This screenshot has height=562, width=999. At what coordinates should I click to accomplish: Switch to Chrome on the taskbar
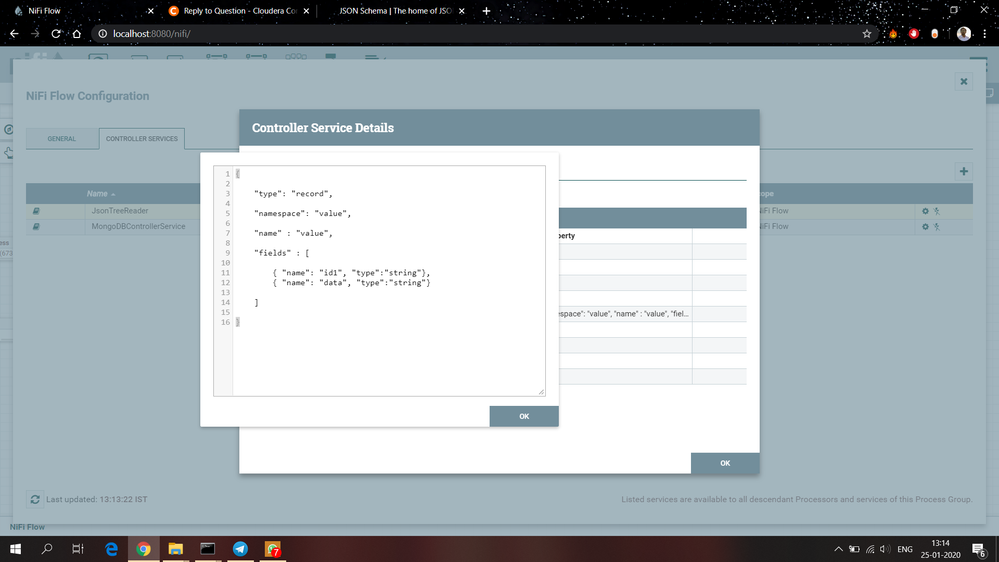(143, 549)
